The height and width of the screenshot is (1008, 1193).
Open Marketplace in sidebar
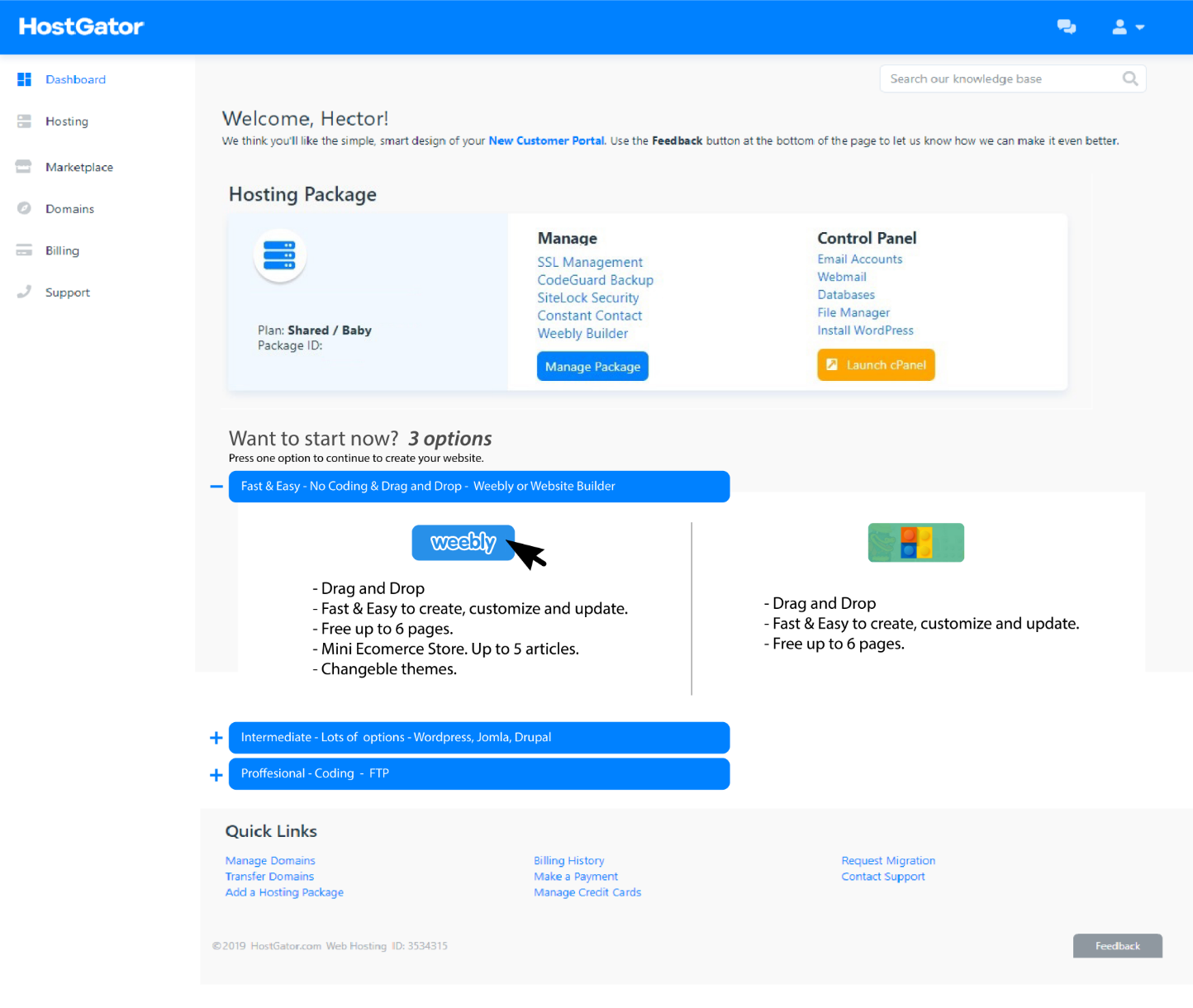coord(79,167)
